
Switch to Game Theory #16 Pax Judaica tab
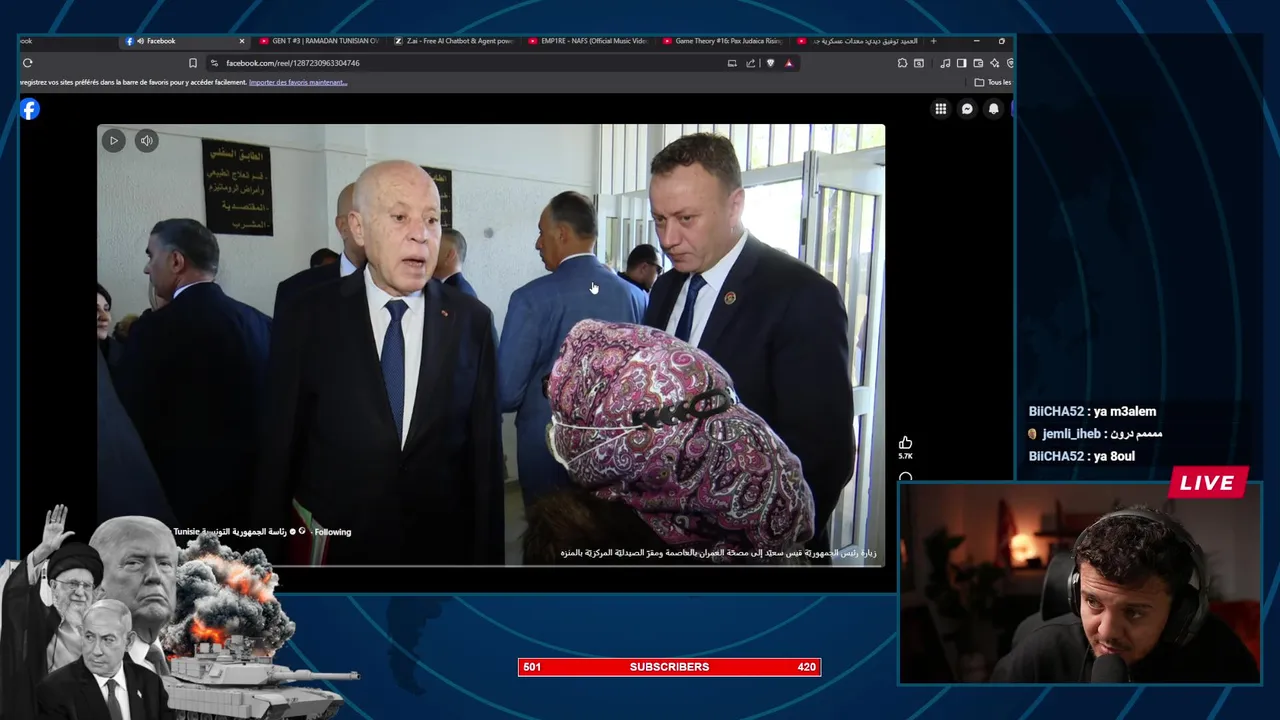722,41
